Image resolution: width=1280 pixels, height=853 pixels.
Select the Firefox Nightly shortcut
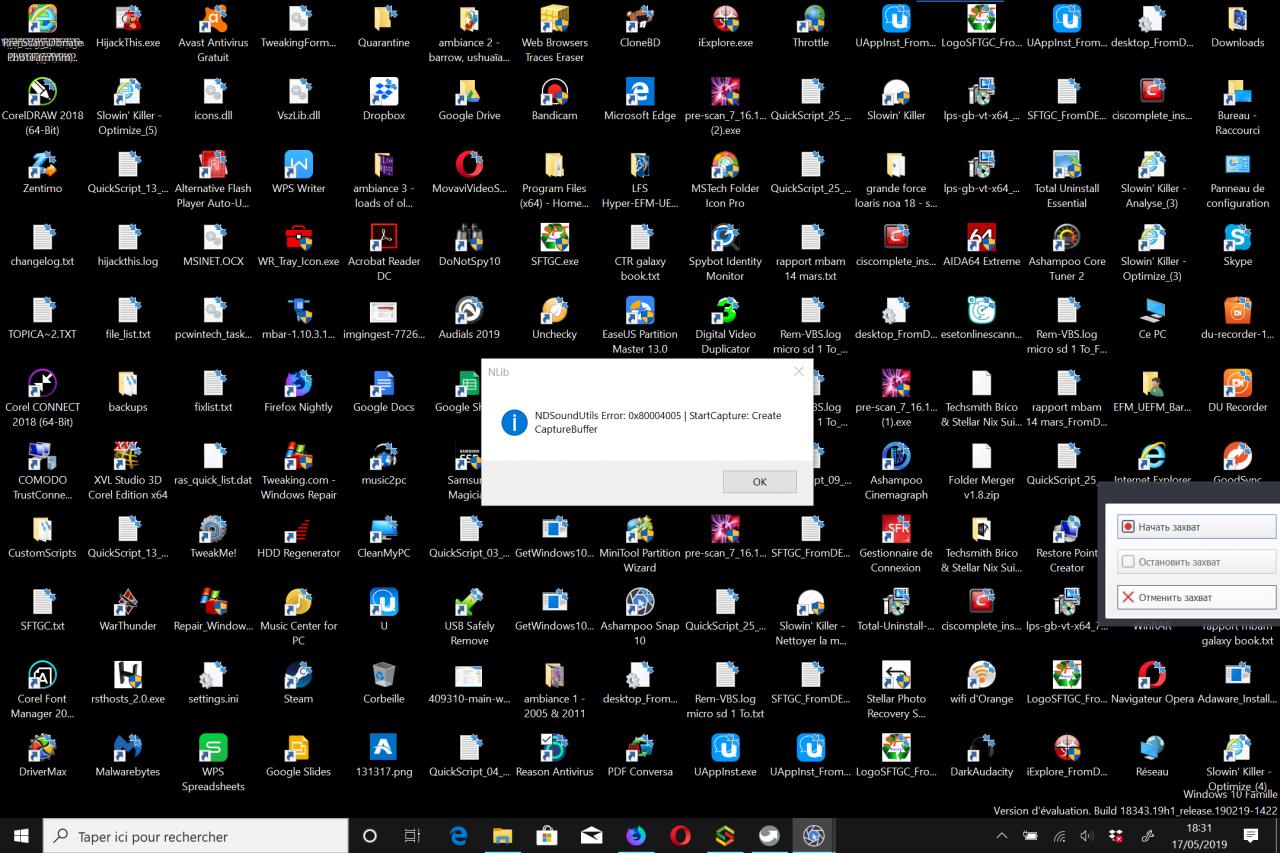[x=298, y=392]
